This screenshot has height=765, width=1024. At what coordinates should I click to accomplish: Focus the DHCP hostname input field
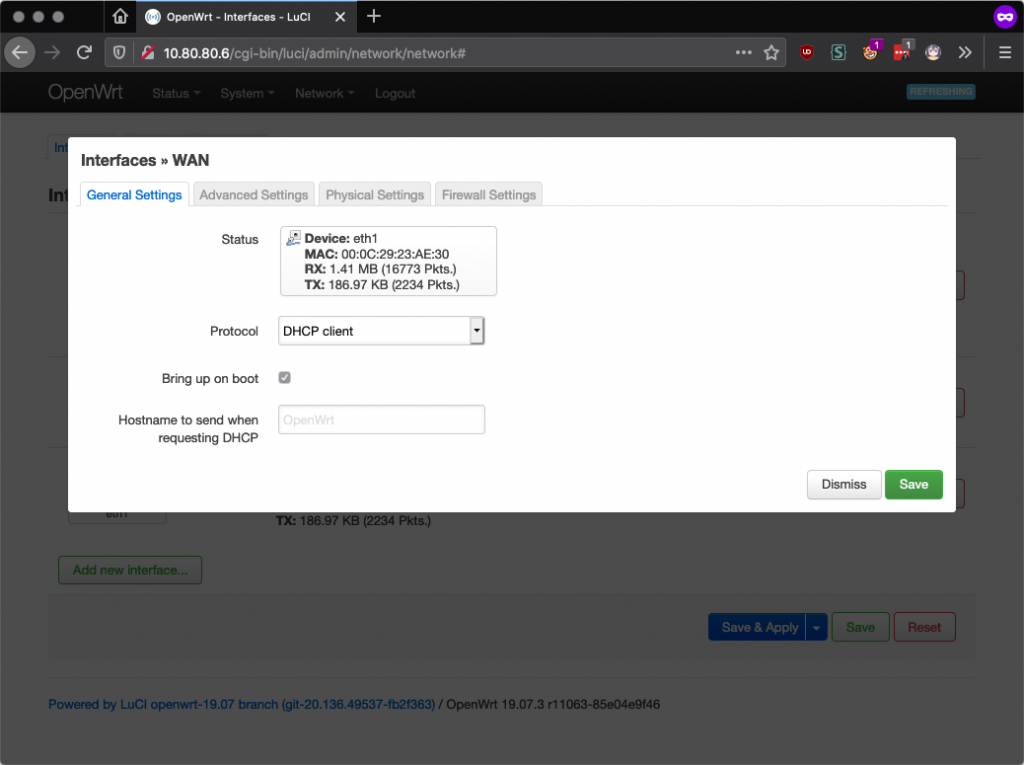click(x=381, y=419)
